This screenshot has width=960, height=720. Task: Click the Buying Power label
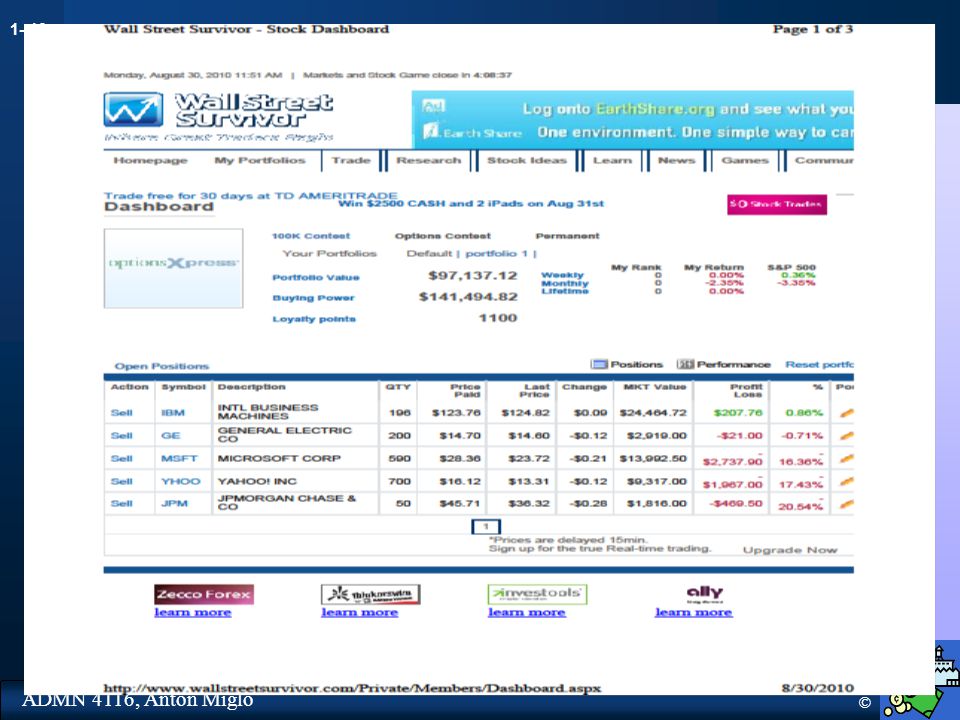click(x=313, y=298)
